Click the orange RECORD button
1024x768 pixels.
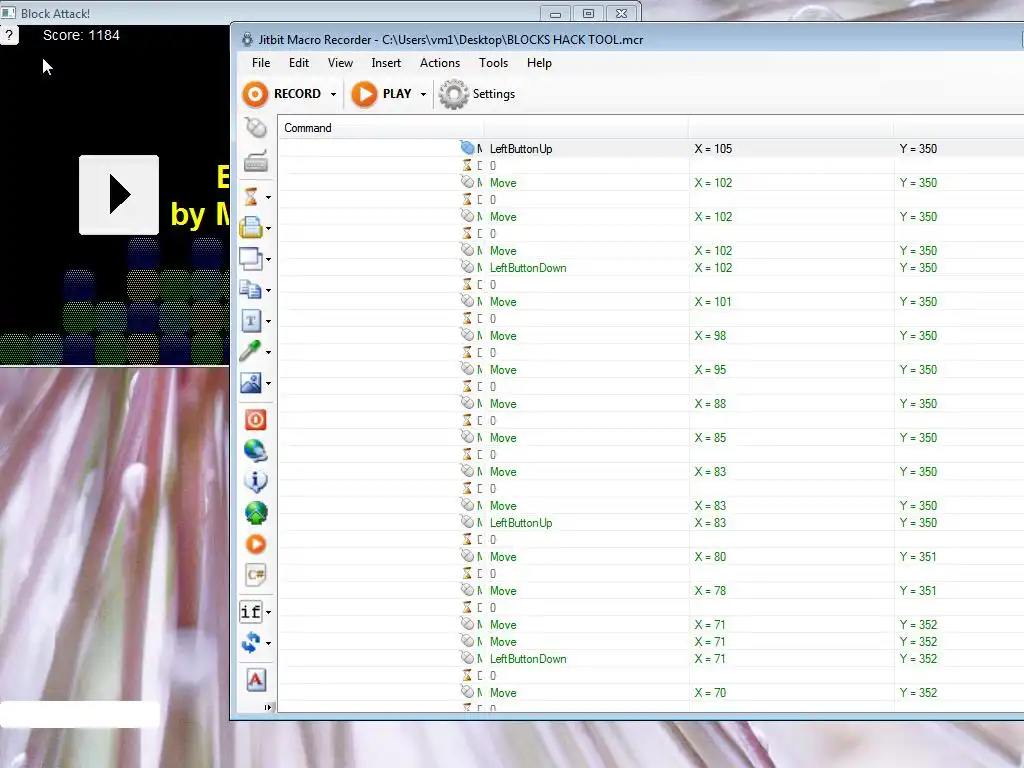coord(282,94)
